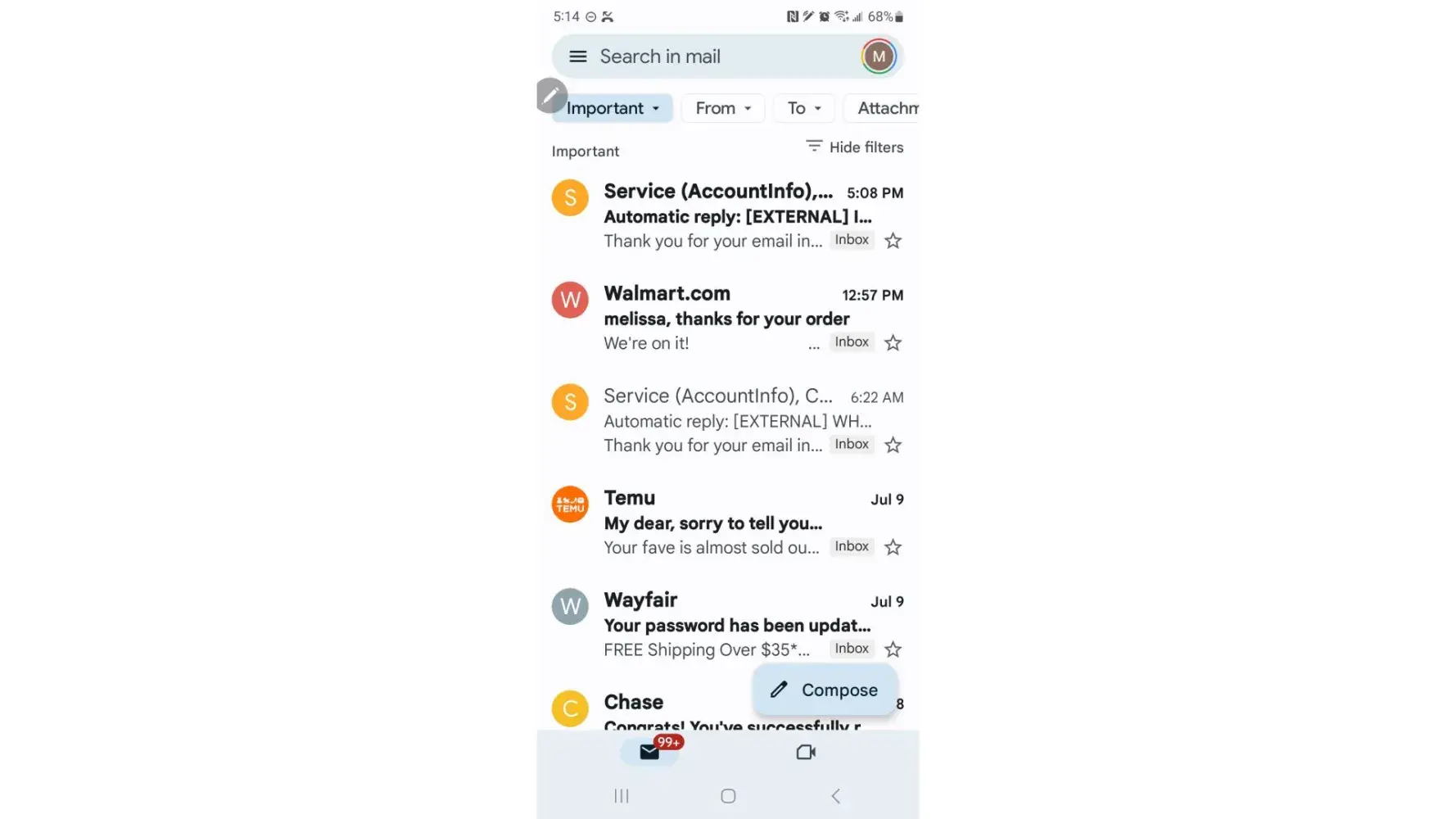Tap the Android back navigation icon
This screenshot has width=1456, height=819.
click(835, 796)
